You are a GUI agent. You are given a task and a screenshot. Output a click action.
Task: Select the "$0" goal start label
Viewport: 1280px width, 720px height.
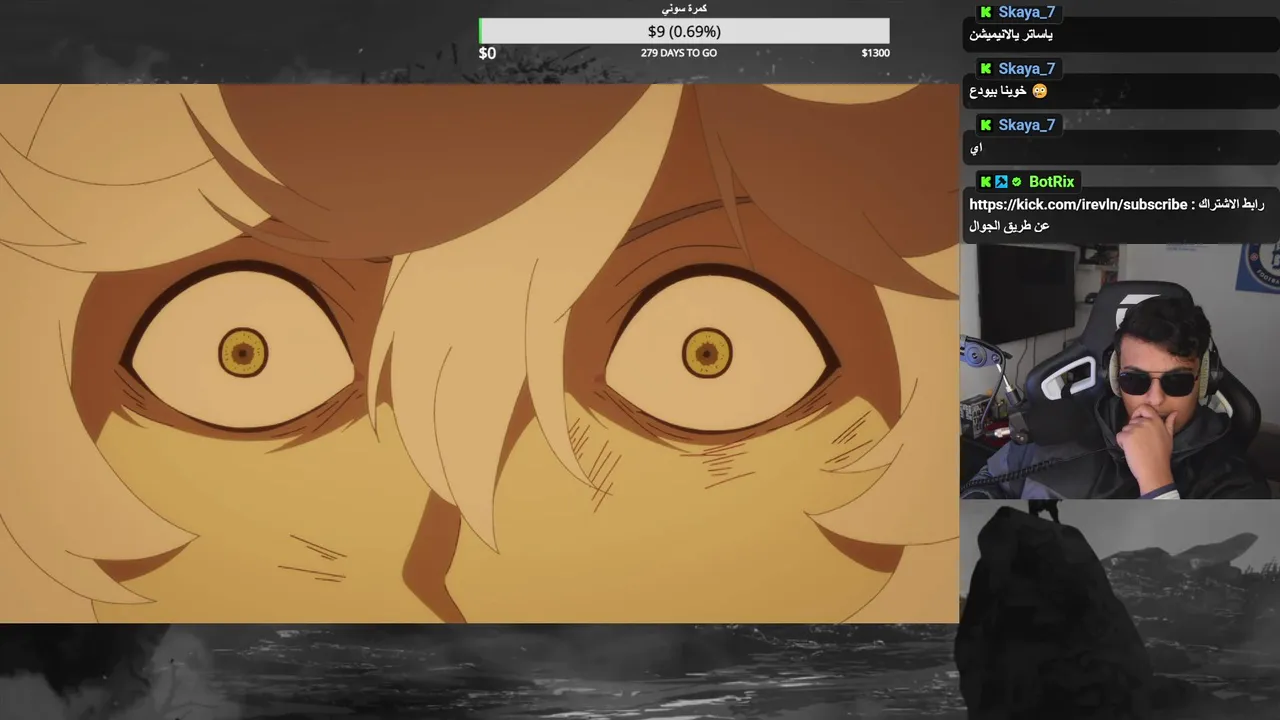[487, 53]
